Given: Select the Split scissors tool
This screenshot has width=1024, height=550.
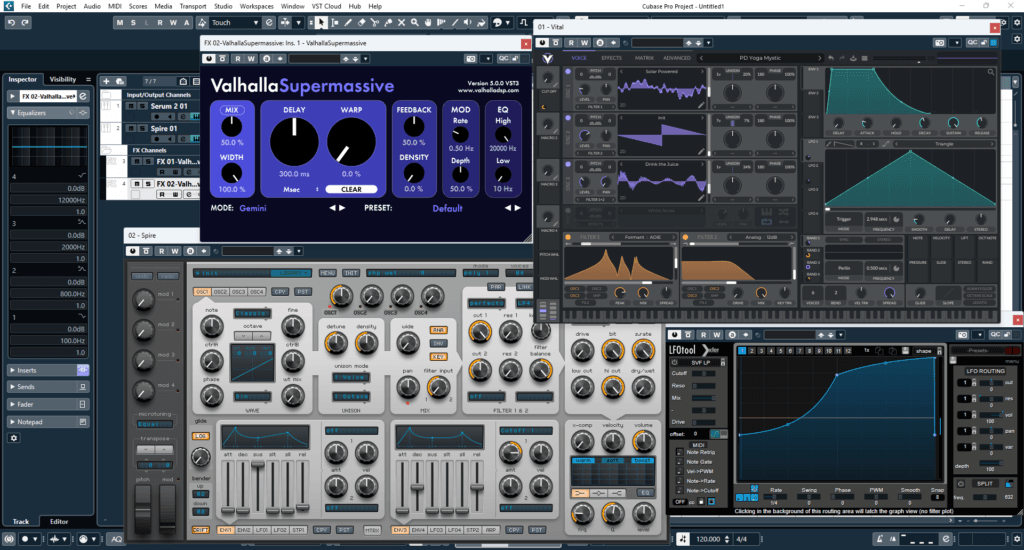Looking at the screenshot, I should [x=375, y=23].
